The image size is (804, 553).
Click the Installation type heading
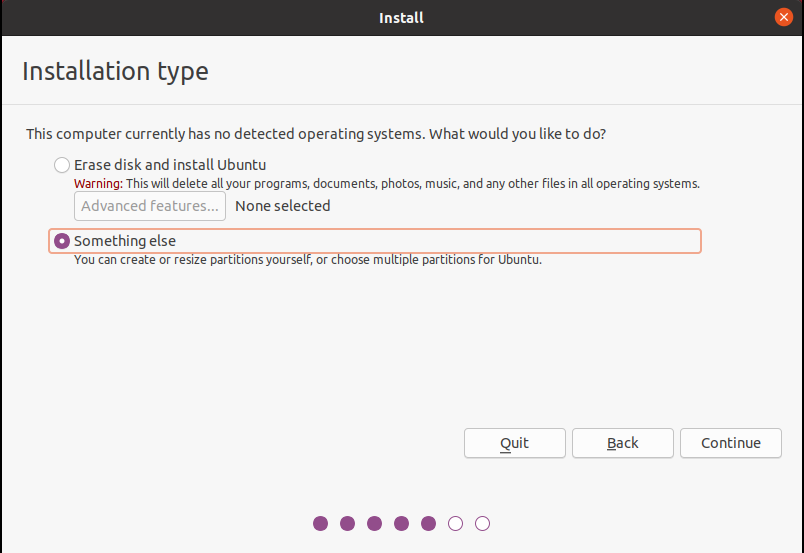tap(115, 72)
